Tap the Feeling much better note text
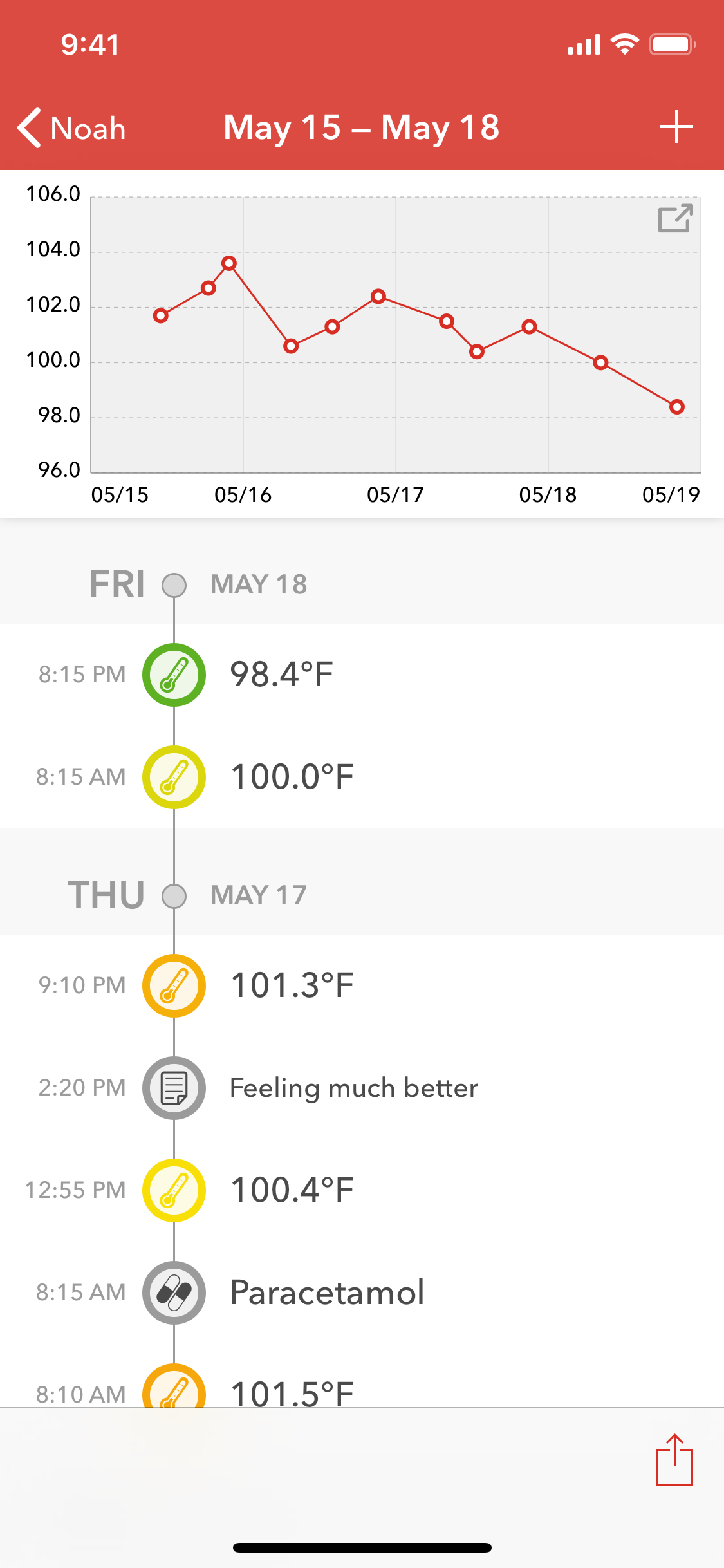This screenshot has height=1568, width=724. click(x=354, y=1088)
